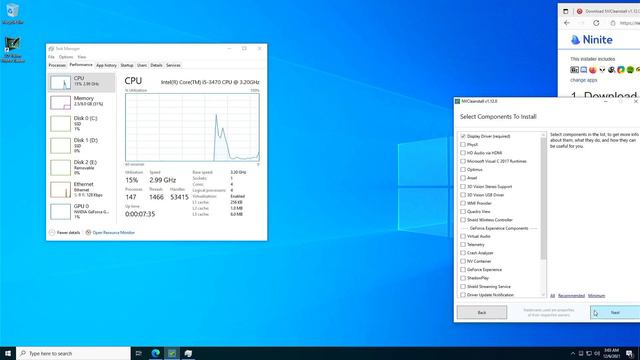Select All components link
This screenshot has height=360, width=640.
click(x=552, y=296)
